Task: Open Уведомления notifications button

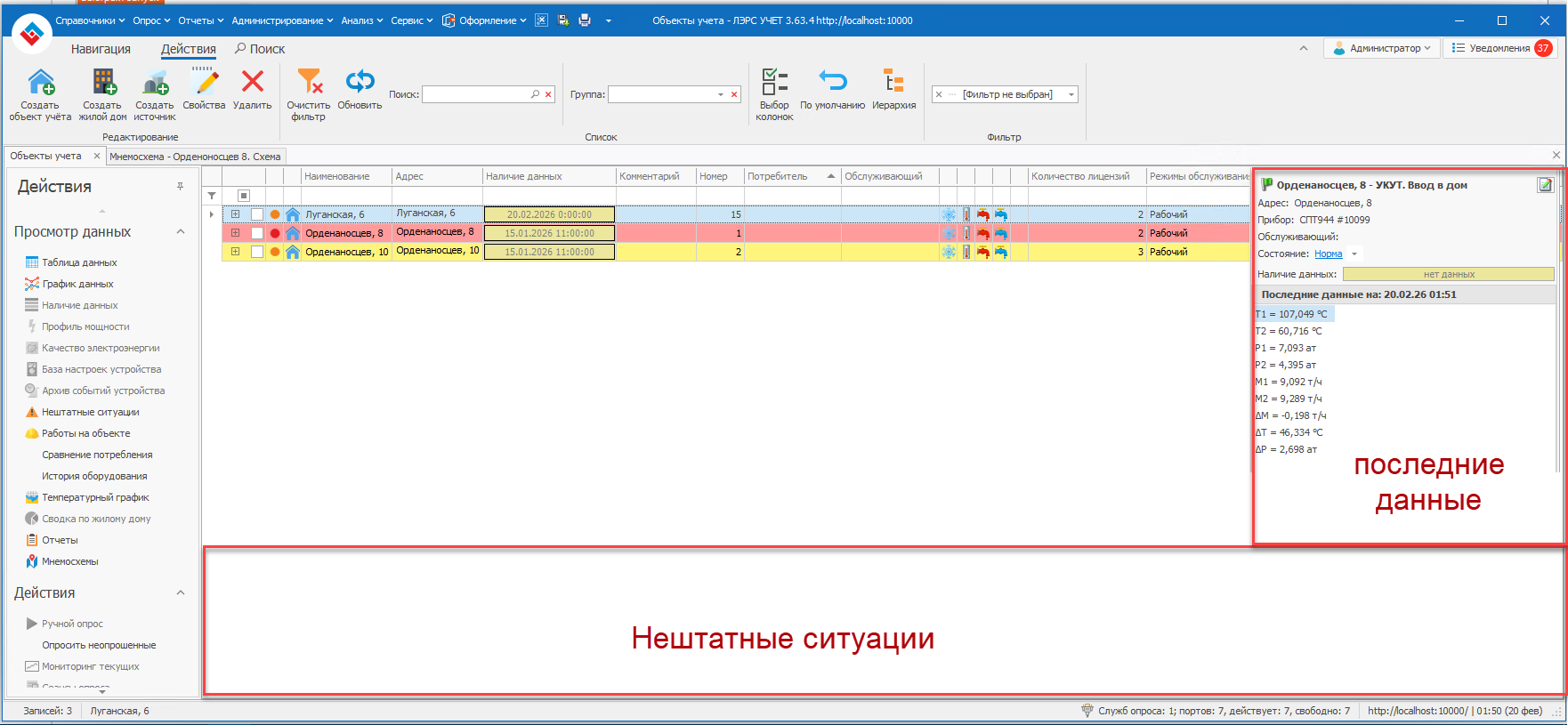Action: pos(1499,48)
